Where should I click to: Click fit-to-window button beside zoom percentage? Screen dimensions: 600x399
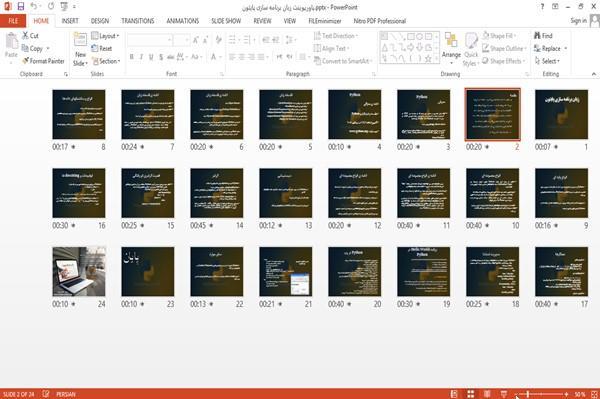(x=594, y=394)
